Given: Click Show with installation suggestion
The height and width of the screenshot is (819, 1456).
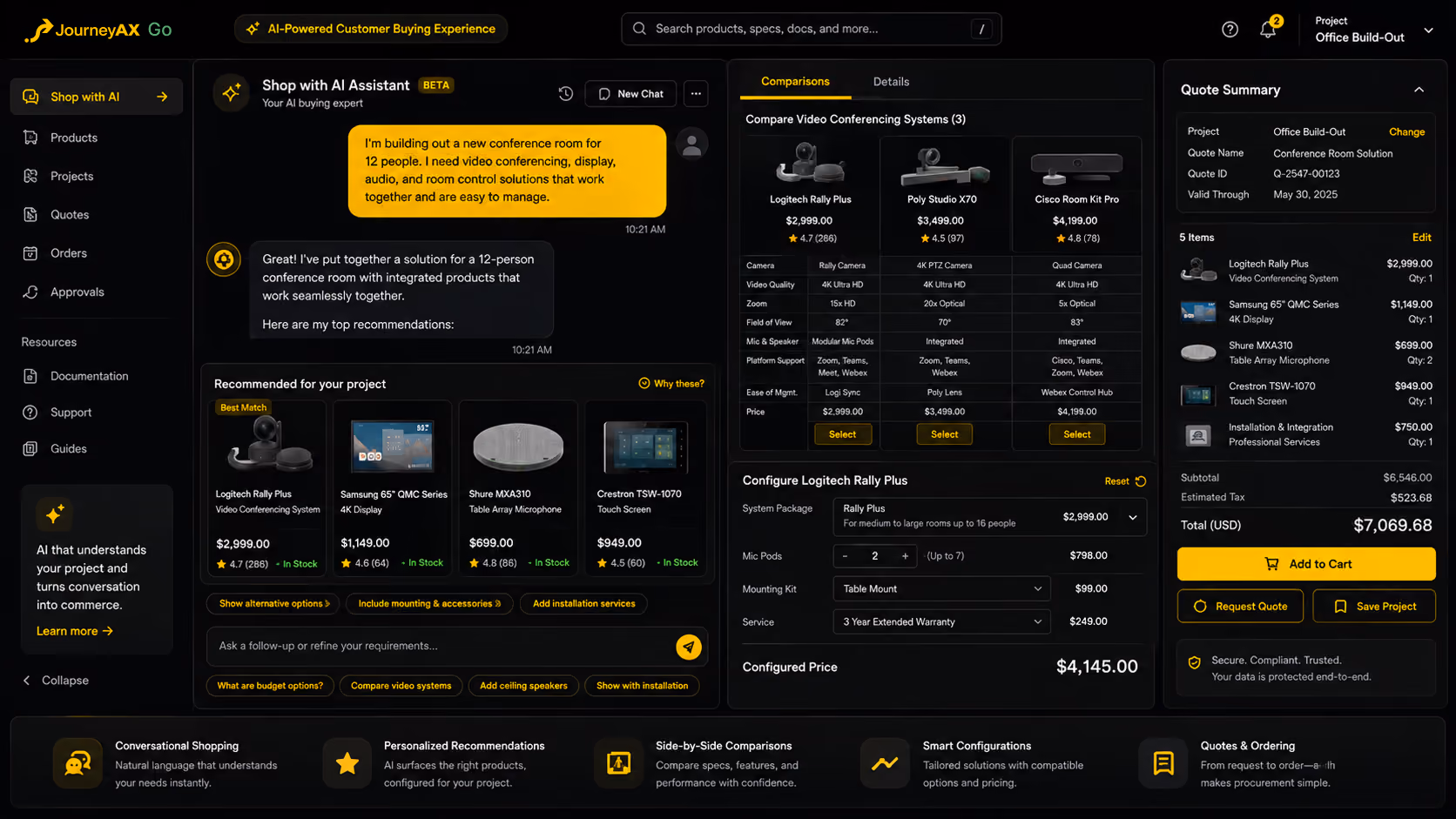Looking at the screenshot, I should click(642, 686).
